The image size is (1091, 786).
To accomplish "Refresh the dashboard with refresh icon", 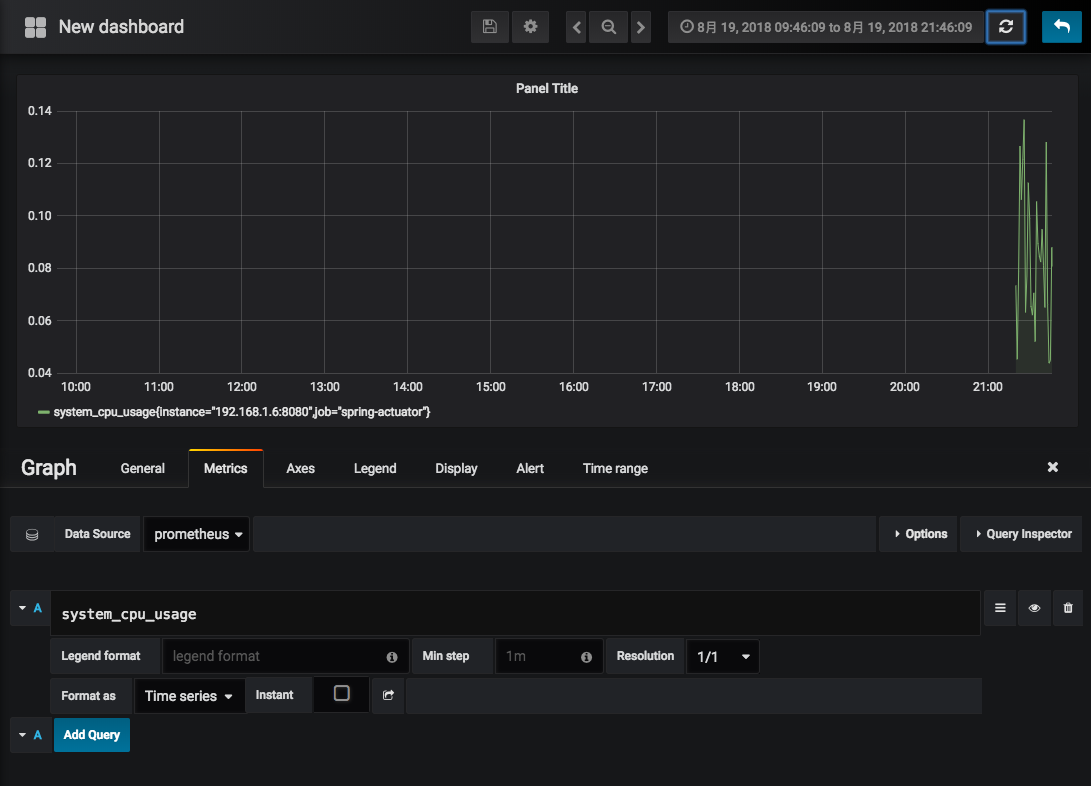I will [x=1006, y=27].
